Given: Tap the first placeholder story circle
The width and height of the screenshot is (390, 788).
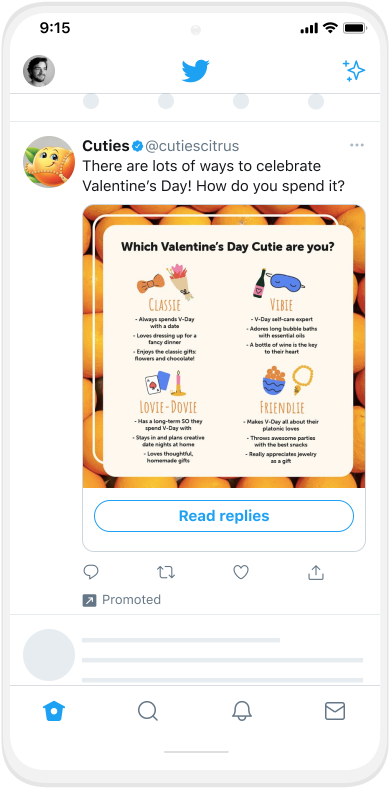Looking at the screenshot, I should click(x=91, y=101).
